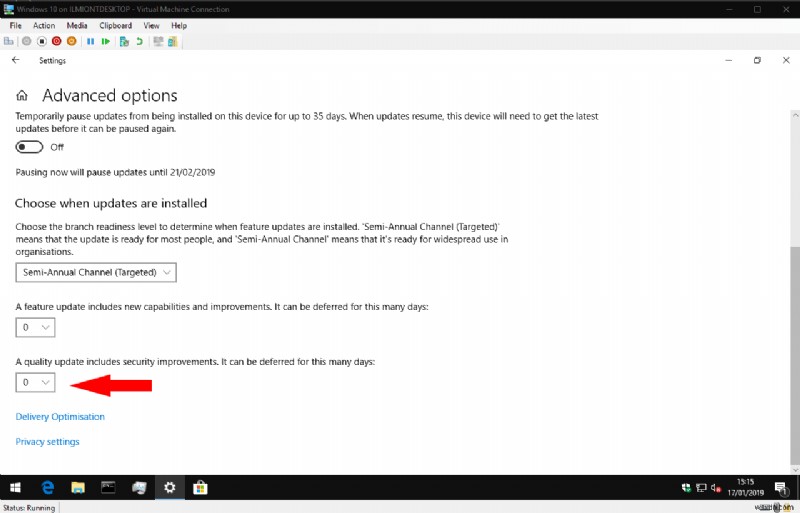Open the Delivery Optimisation link
The height and width of the screenshot is (513, 800).
[x=60, y=417]
